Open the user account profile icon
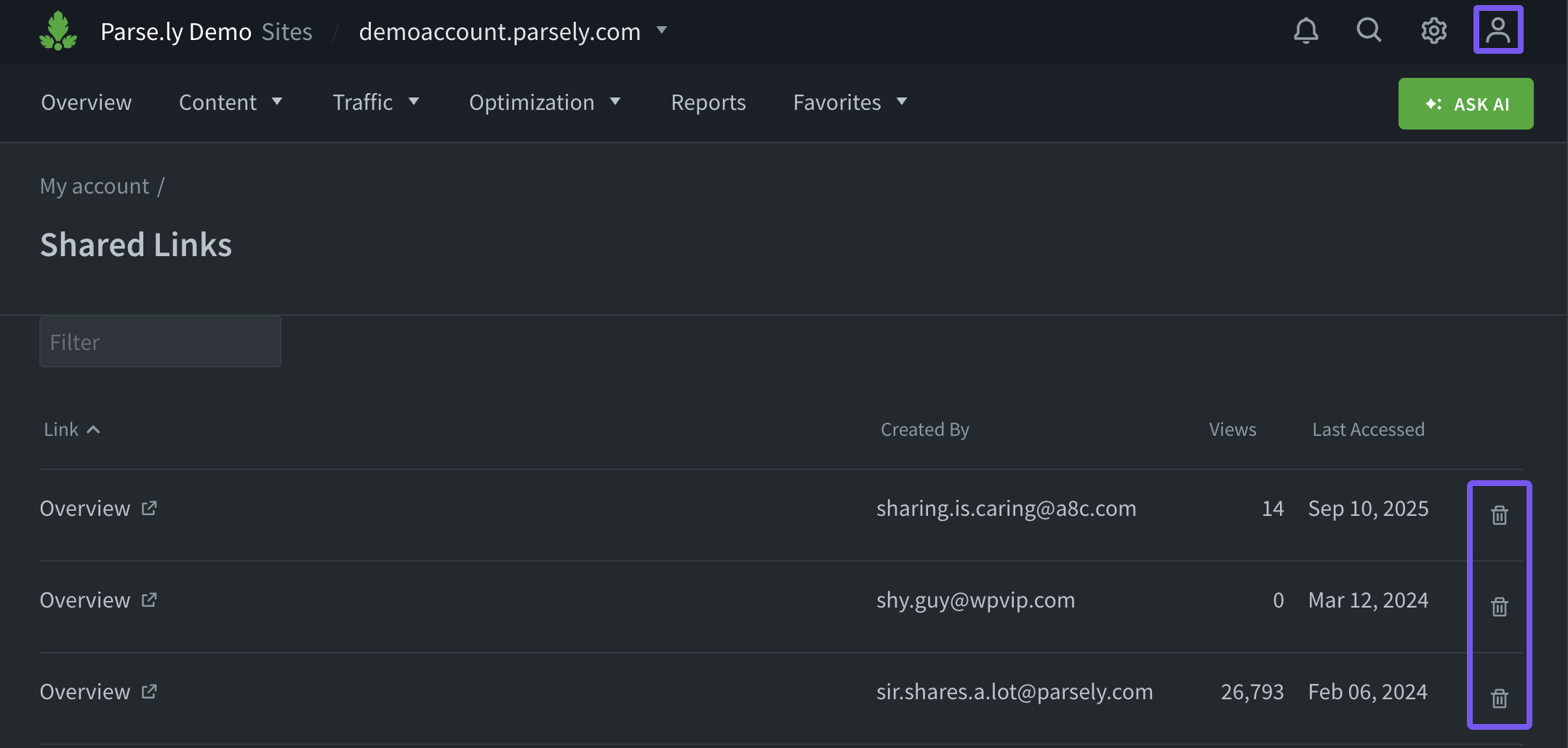 pyautogui.click(x=1497, y=31)
